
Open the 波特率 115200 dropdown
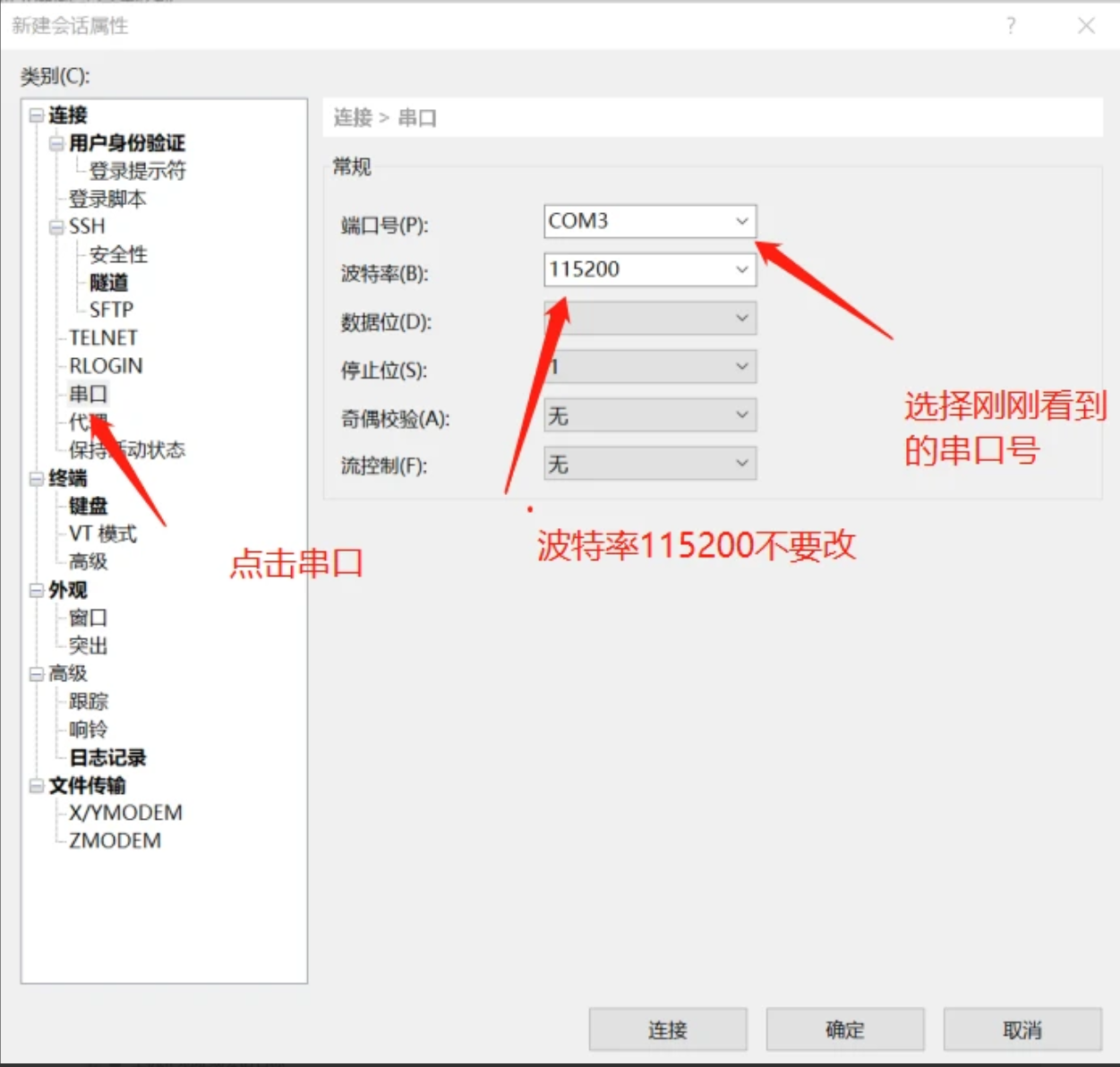[650, 269]
